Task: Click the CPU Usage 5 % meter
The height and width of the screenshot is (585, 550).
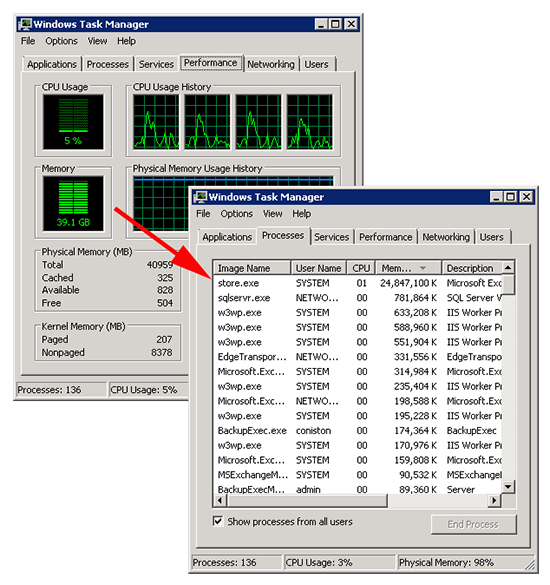Action: tap(73, 122)
